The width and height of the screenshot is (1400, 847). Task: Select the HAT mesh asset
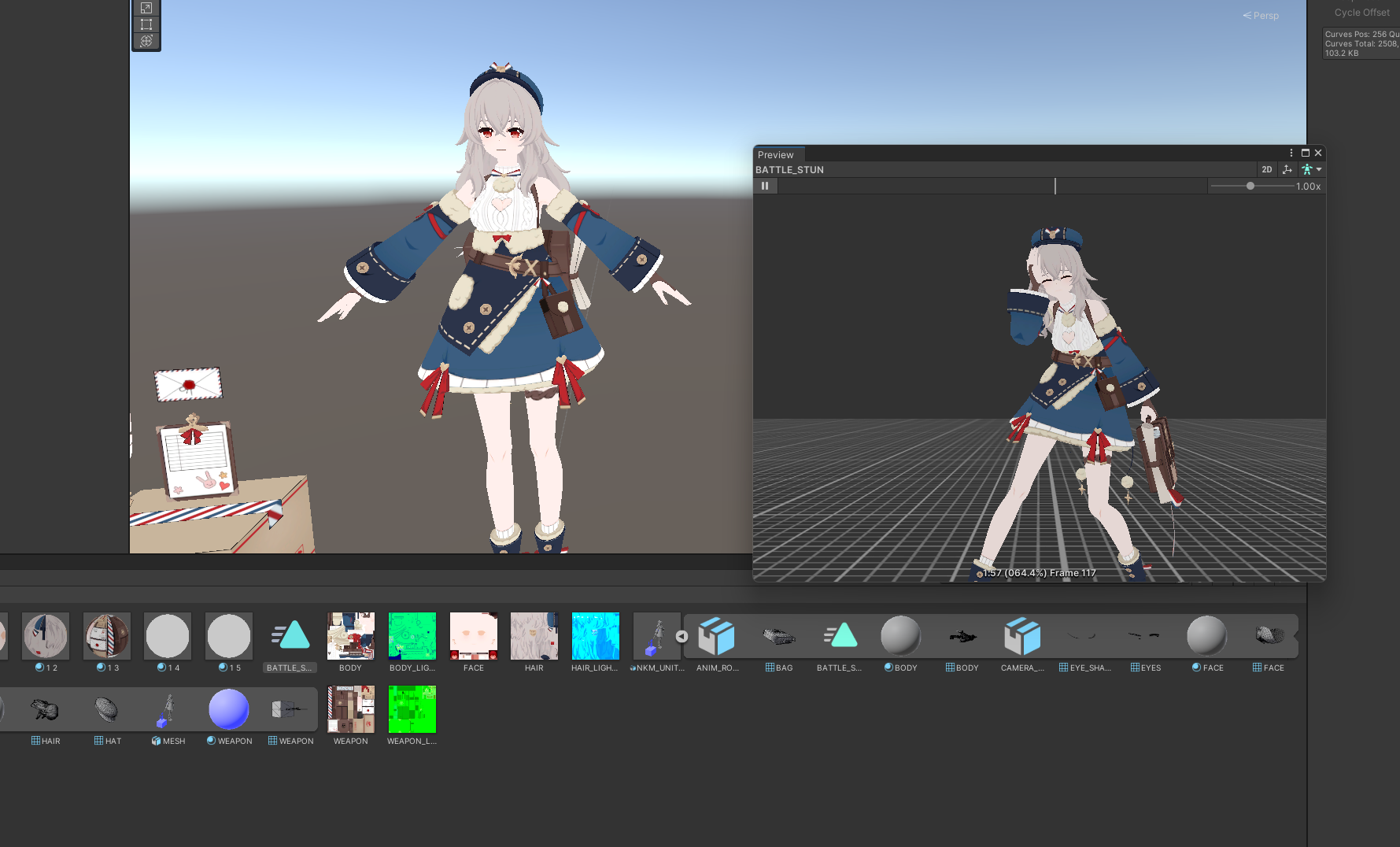point(107,709)
